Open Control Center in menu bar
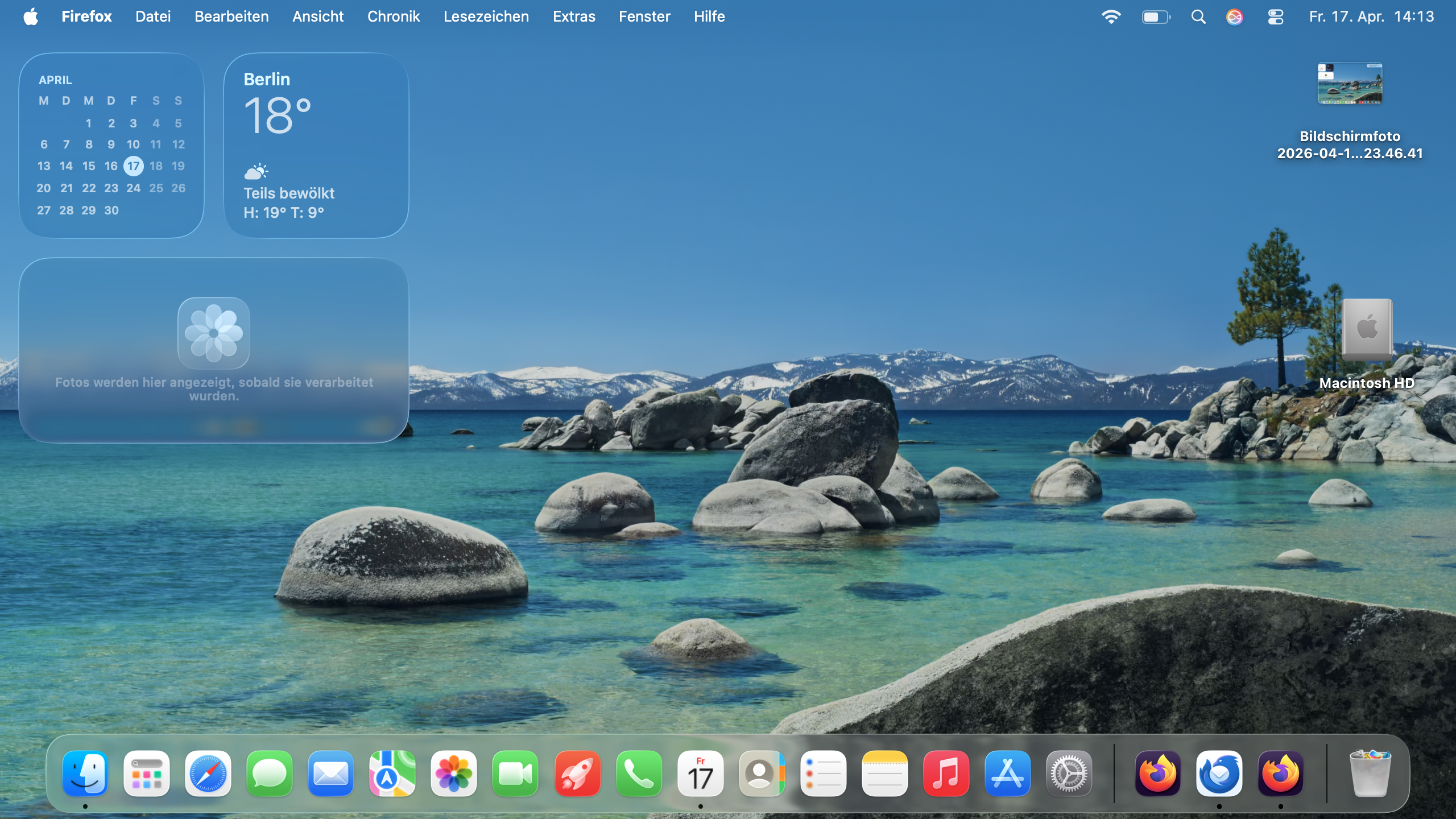 coord(1276,17)
